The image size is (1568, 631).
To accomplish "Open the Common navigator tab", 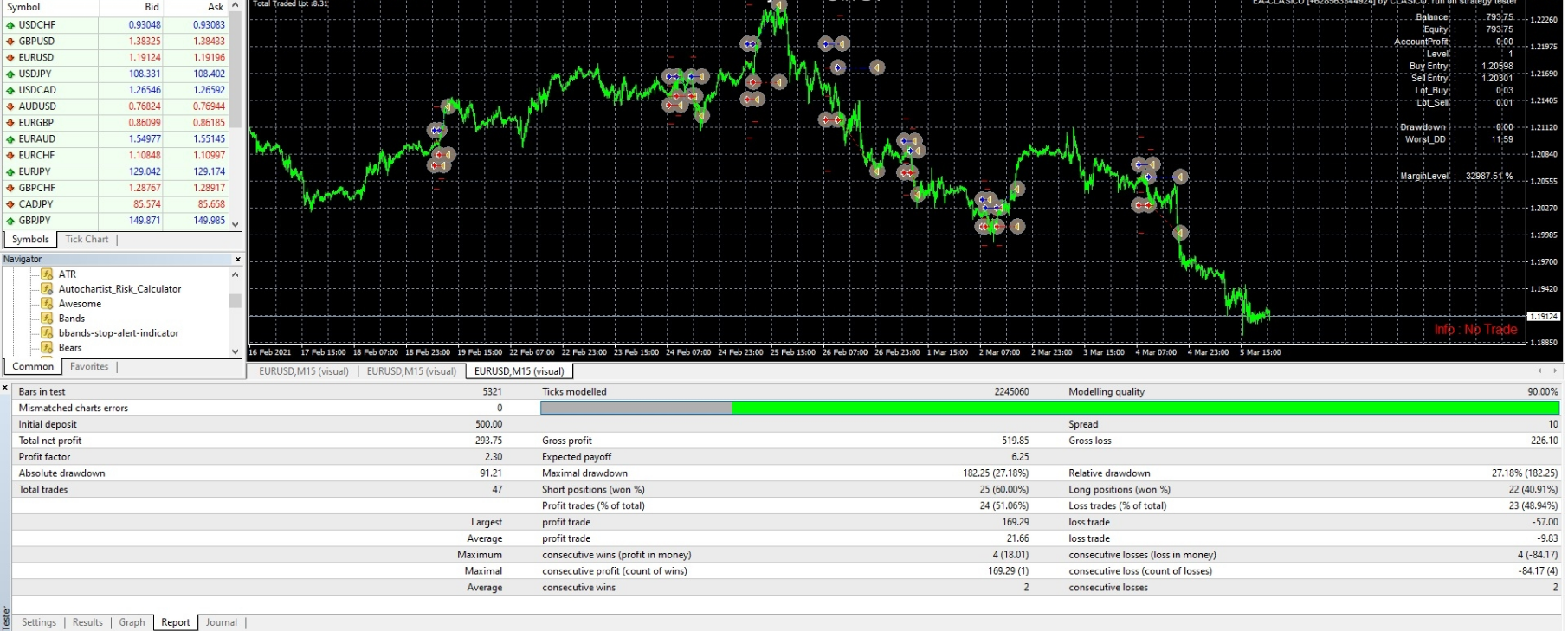I will (x=33, y=367).
